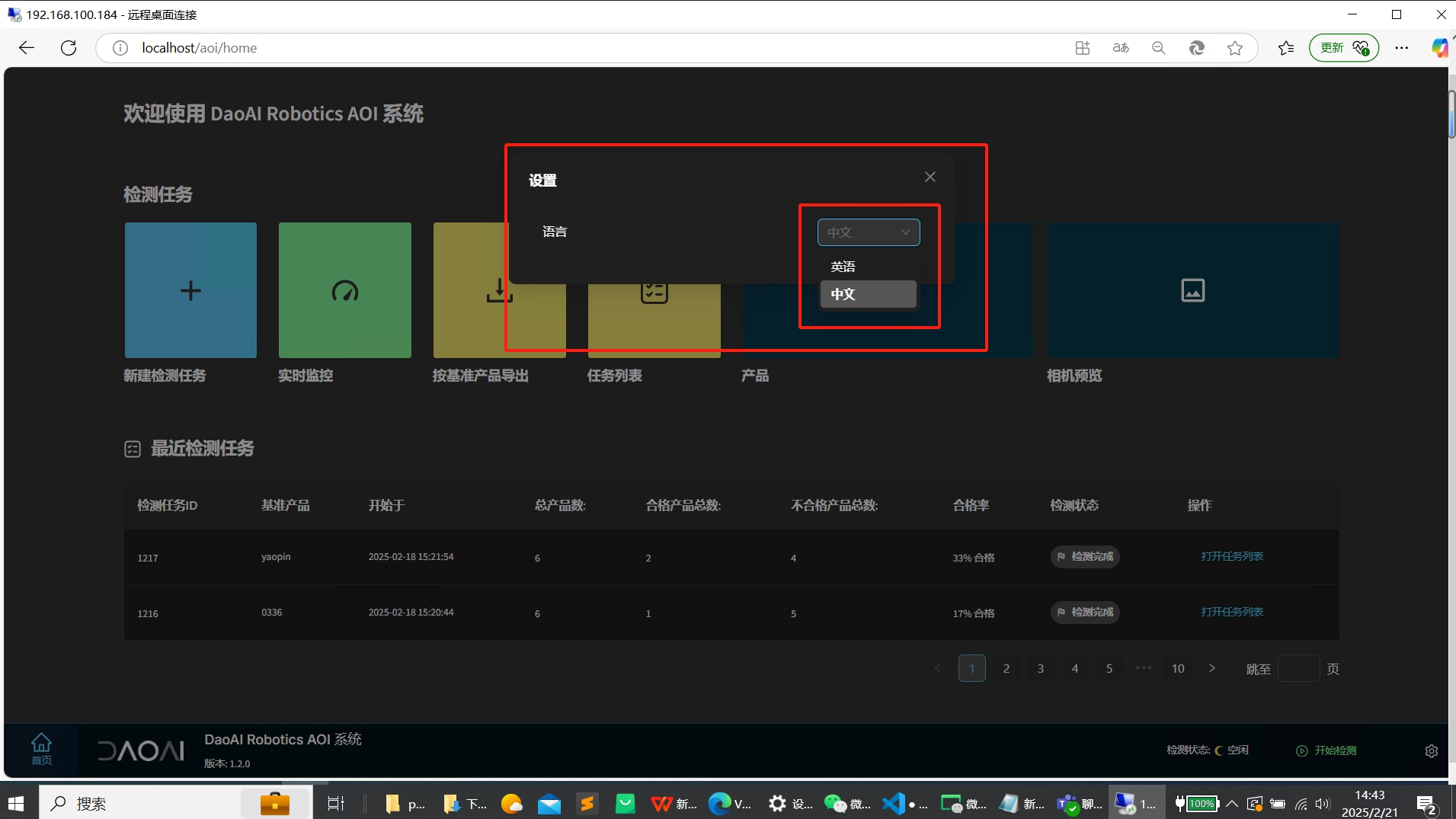Open the real-time monitoring gauge tile

point(344,290)
